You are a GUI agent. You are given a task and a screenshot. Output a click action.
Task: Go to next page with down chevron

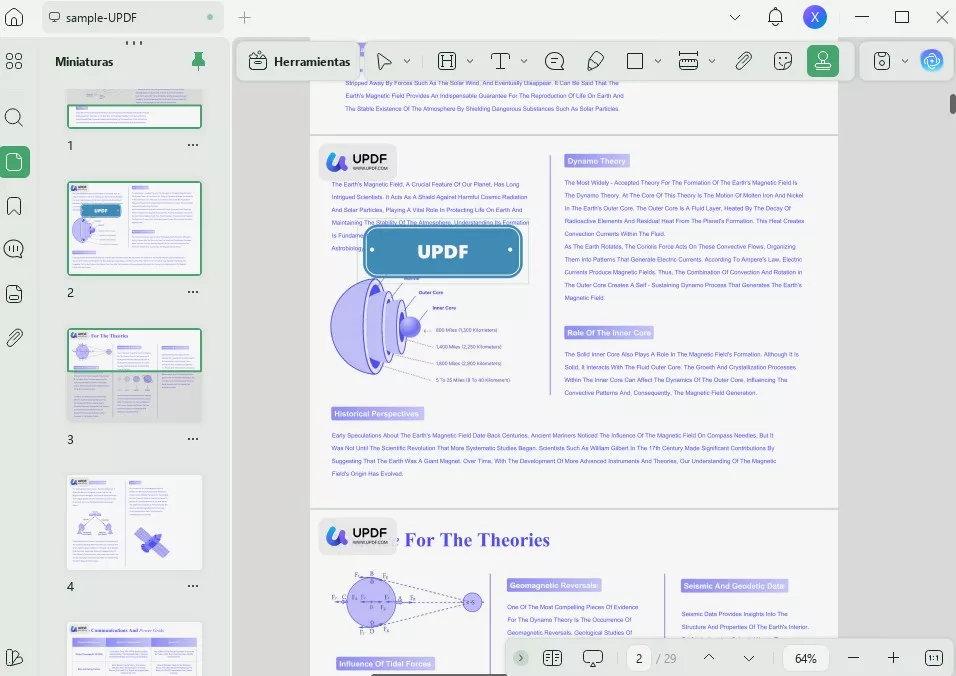pyautogui.click(x=749, y=658)
